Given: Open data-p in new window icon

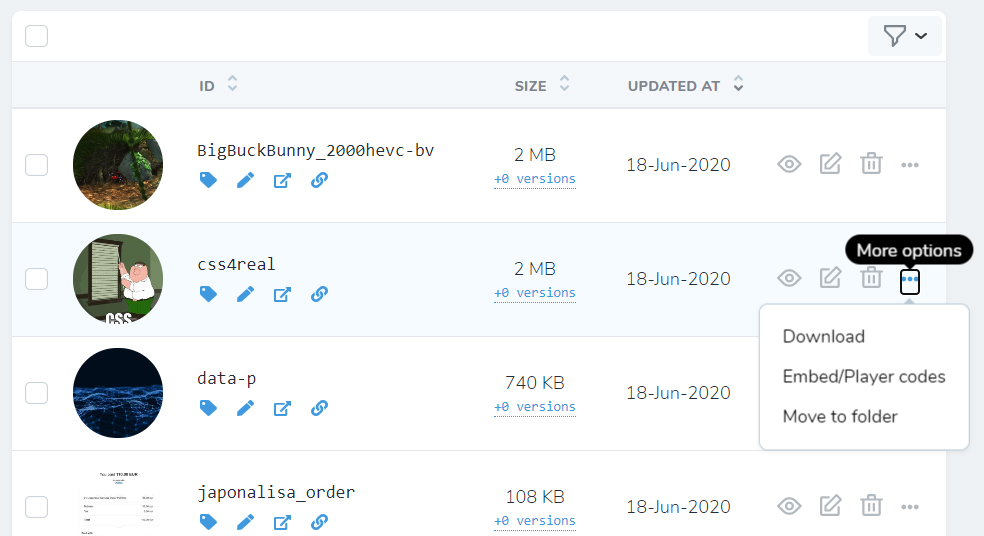Looking at the screenshot, I should 282,409.
